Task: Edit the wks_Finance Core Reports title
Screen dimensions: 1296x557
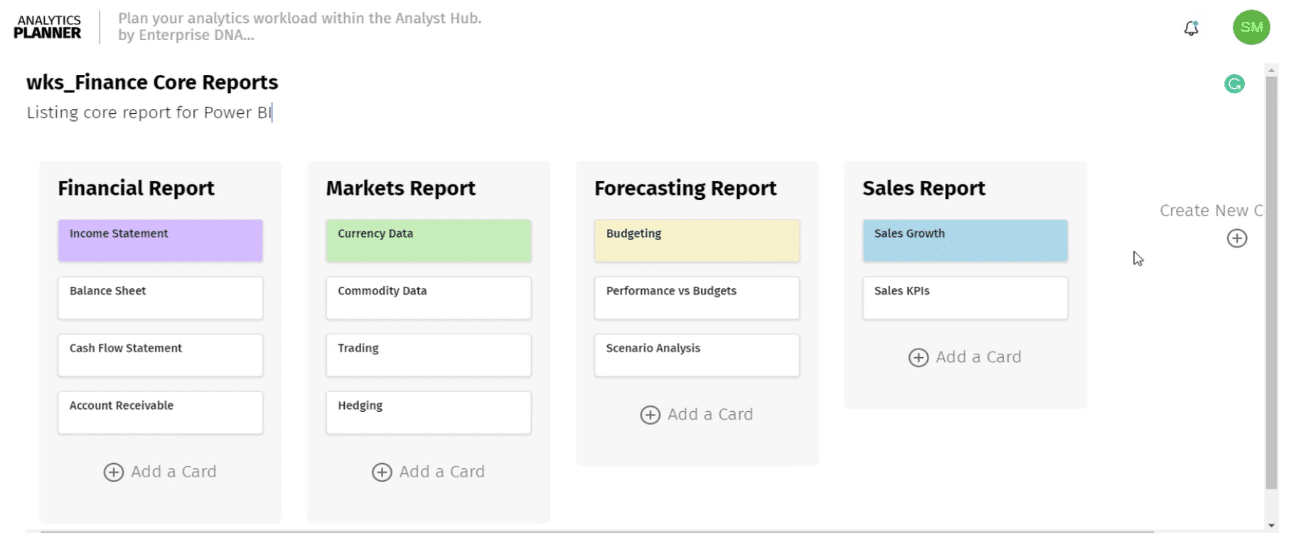Action: point(152,83)
